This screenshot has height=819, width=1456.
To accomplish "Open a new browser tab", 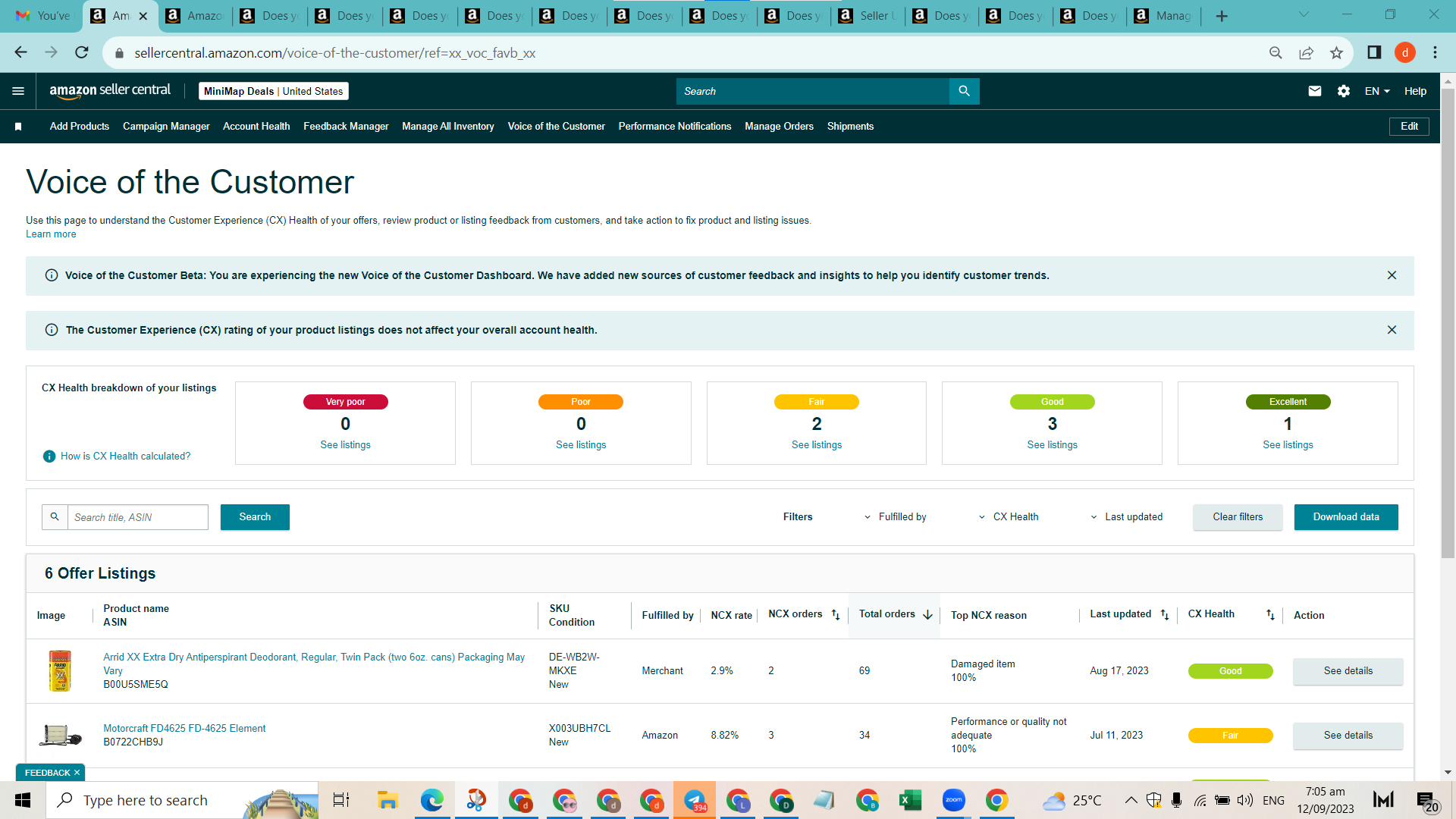I will click(x=1222, y=16).
